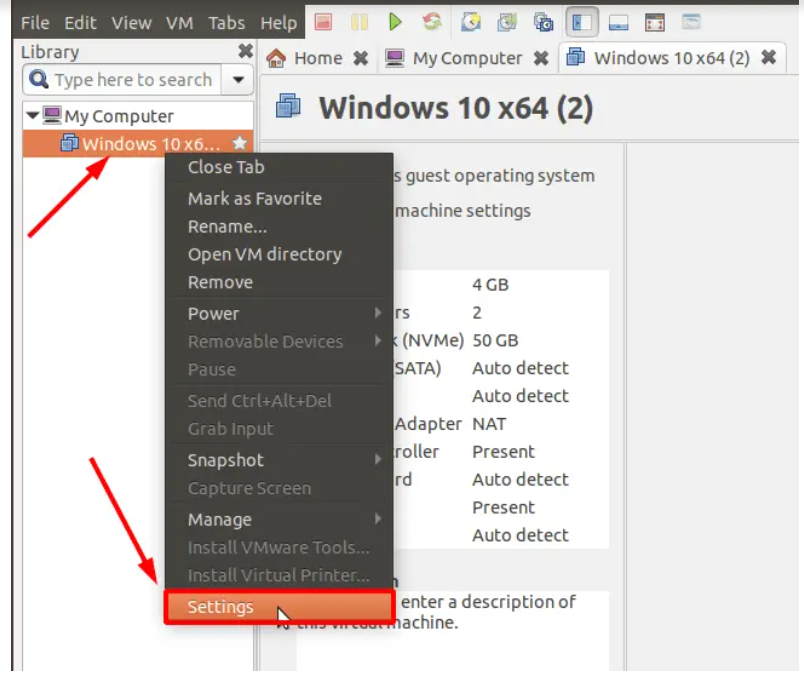Click the guest operating system link
The image size is (804, 676).
pyautogui.click(x=494, y=175)
